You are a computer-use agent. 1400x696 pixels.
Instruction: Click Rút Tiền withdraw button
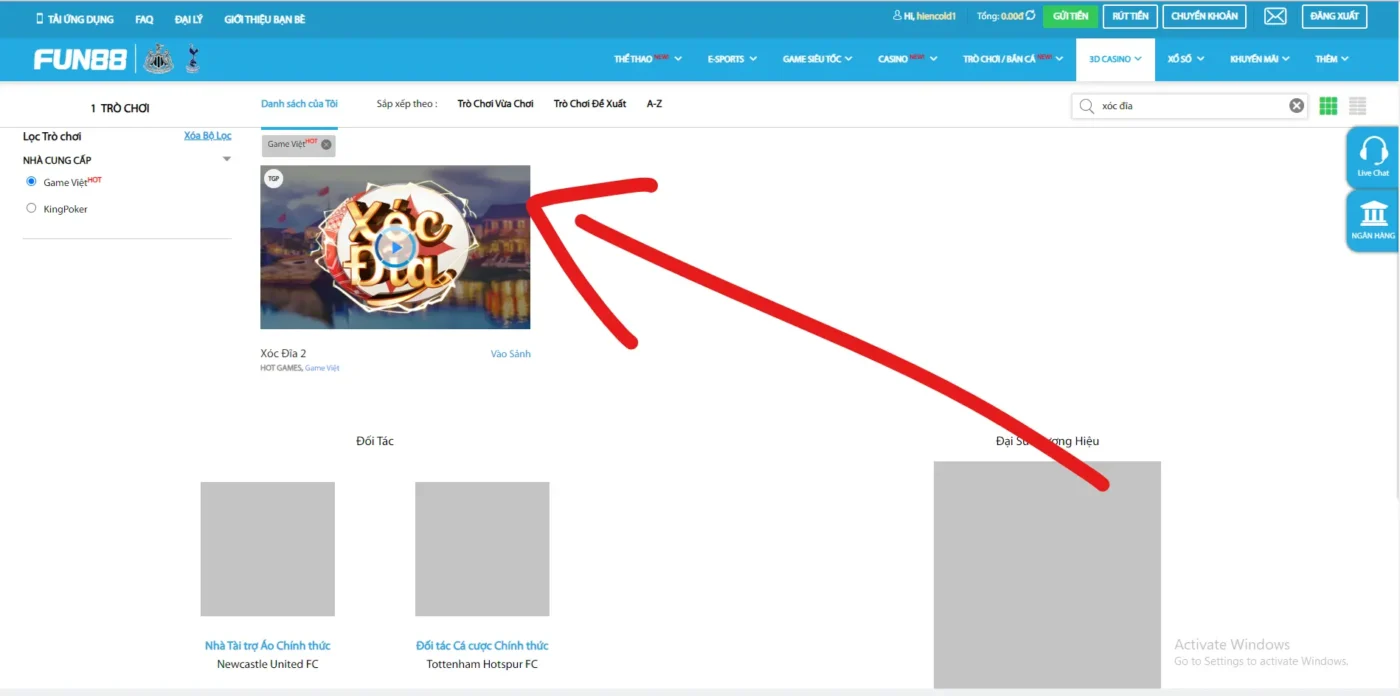click(x=1130, y=17)
